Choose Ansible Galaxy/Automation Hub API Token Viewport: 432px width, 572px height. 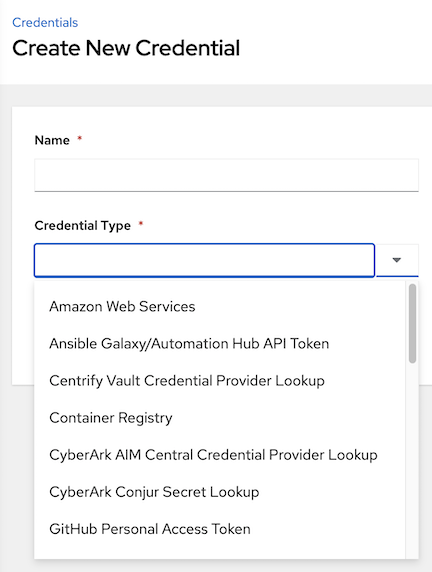(220, 344)
